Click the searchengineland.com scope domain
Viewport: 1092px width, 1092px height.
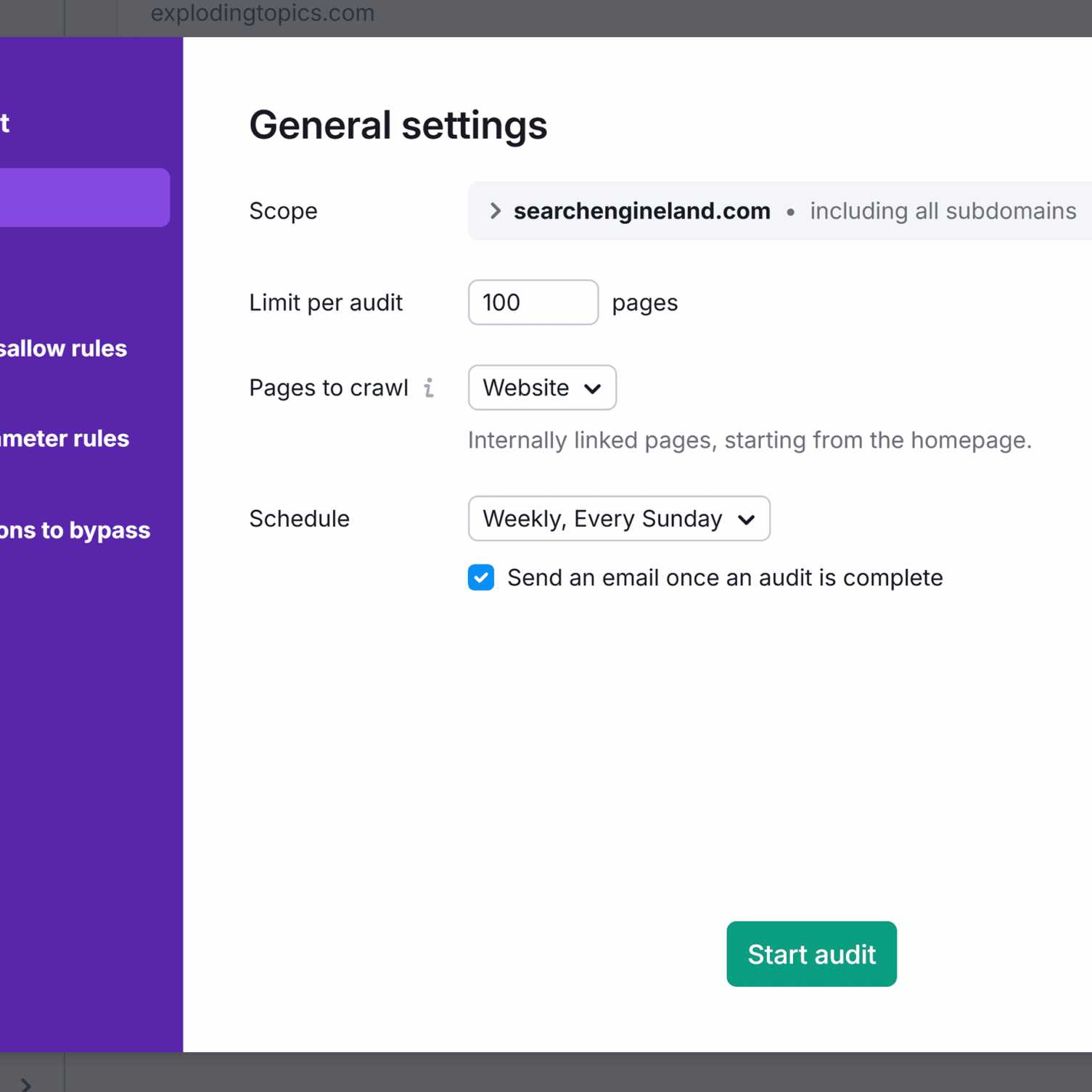[x=641, y=211]
